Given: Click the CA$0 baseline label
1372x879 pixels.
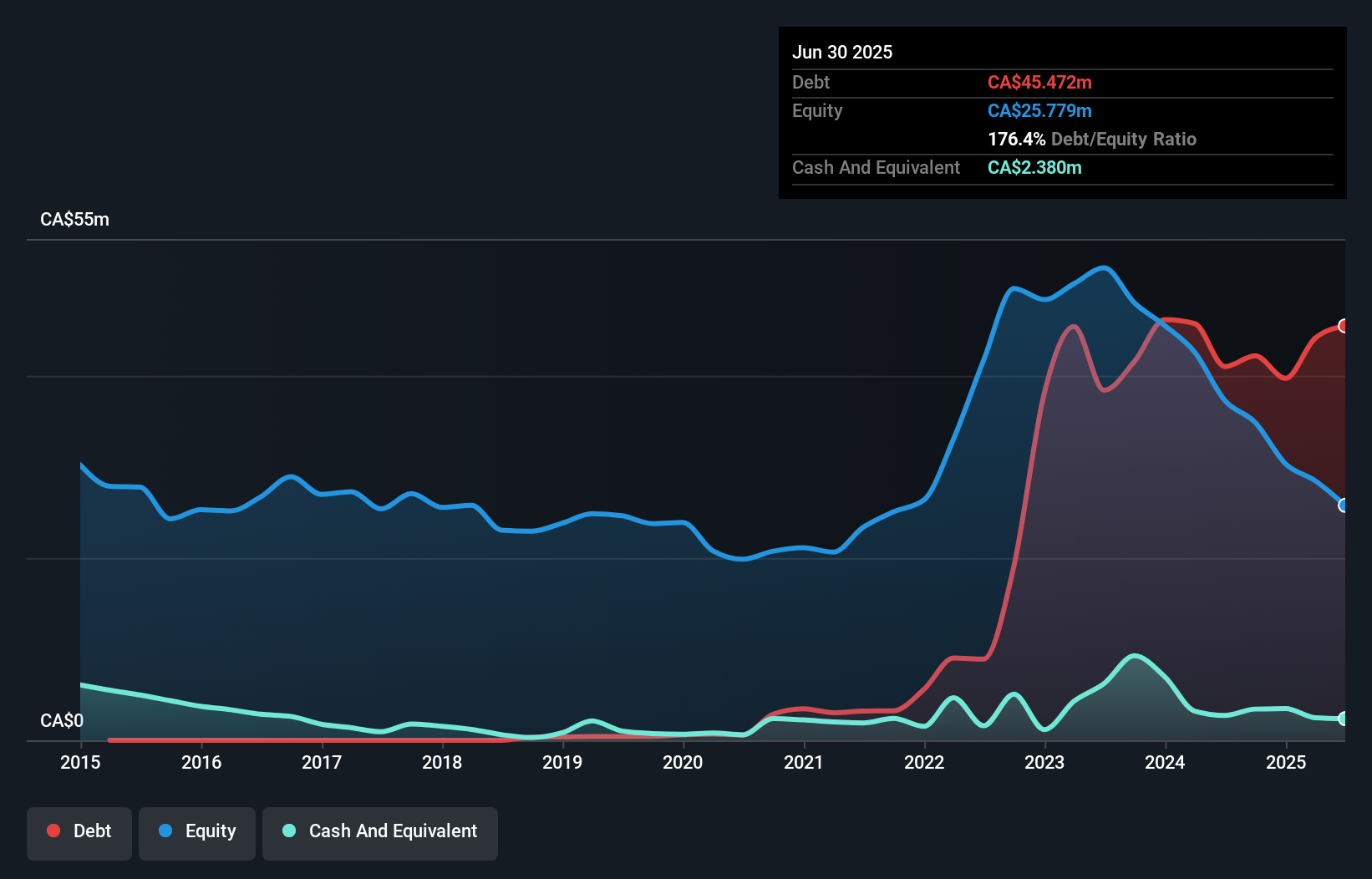Looking at the screenshot, I should point(62,720).
